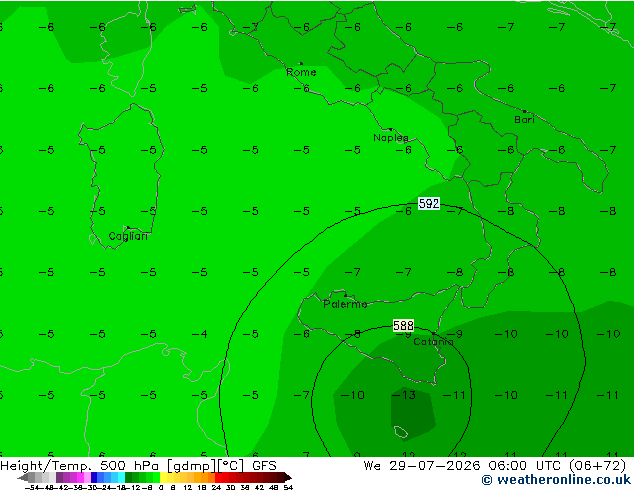Click the Cagliari city marker dot

(128, 228)
